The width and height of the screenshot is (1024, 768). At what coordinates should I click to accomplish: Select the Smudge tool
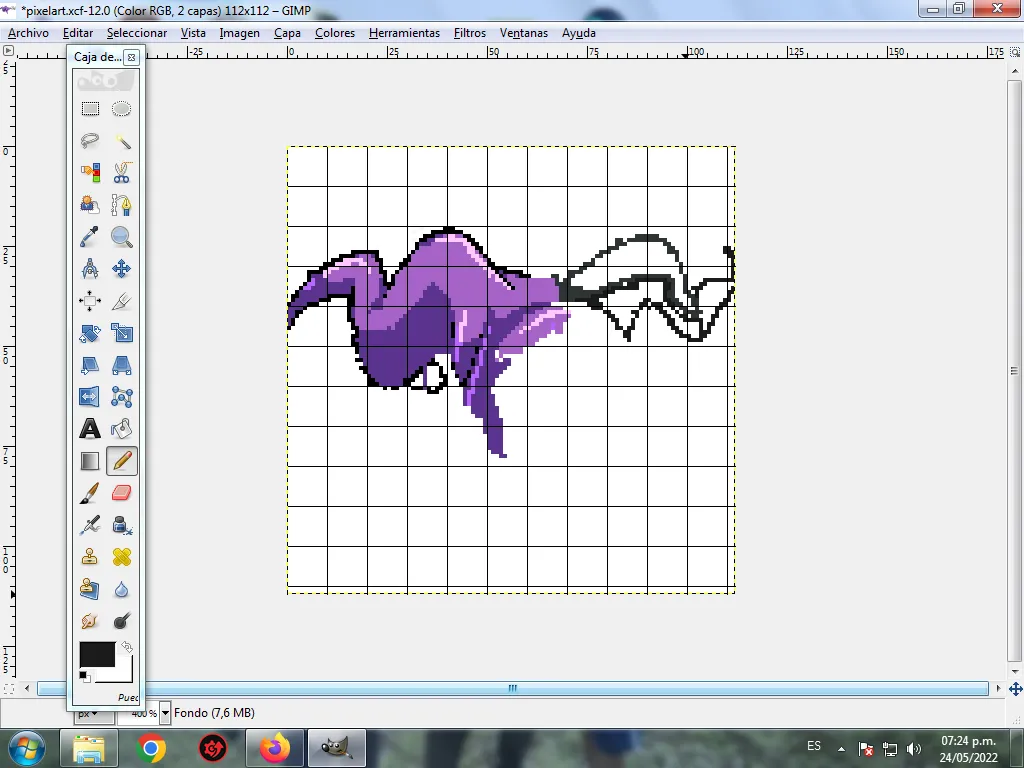coord(90,621)
